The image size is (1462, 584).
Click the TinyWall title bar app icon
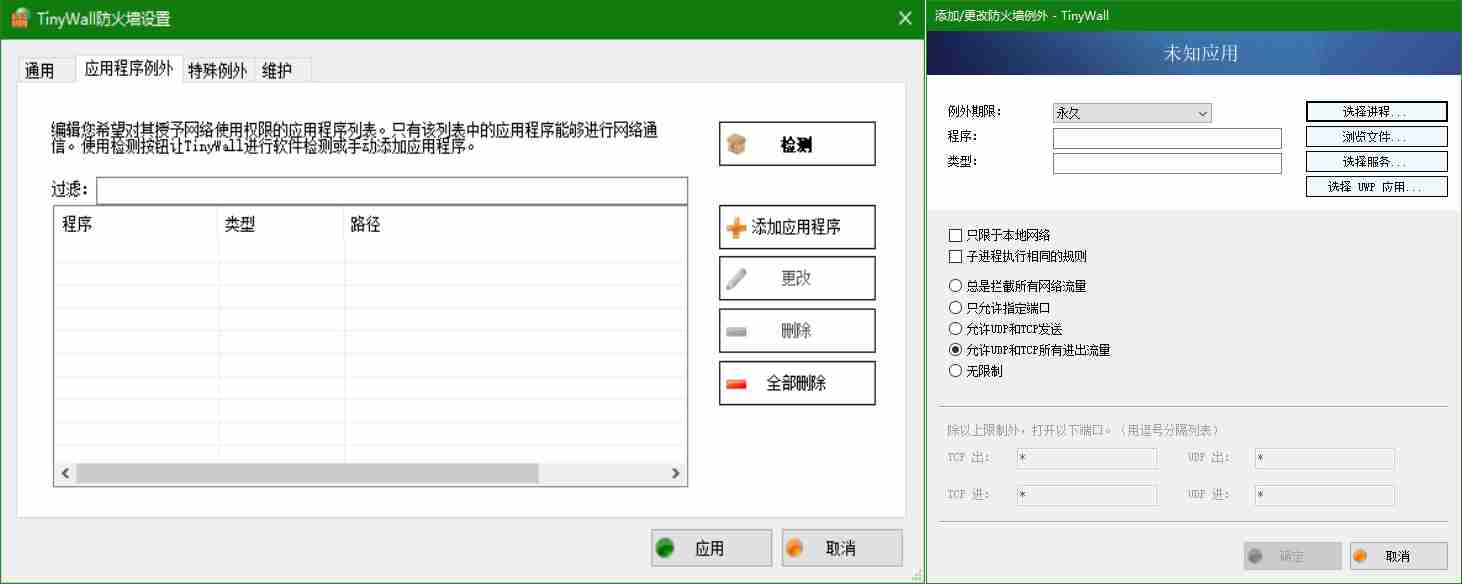(19, 17)
